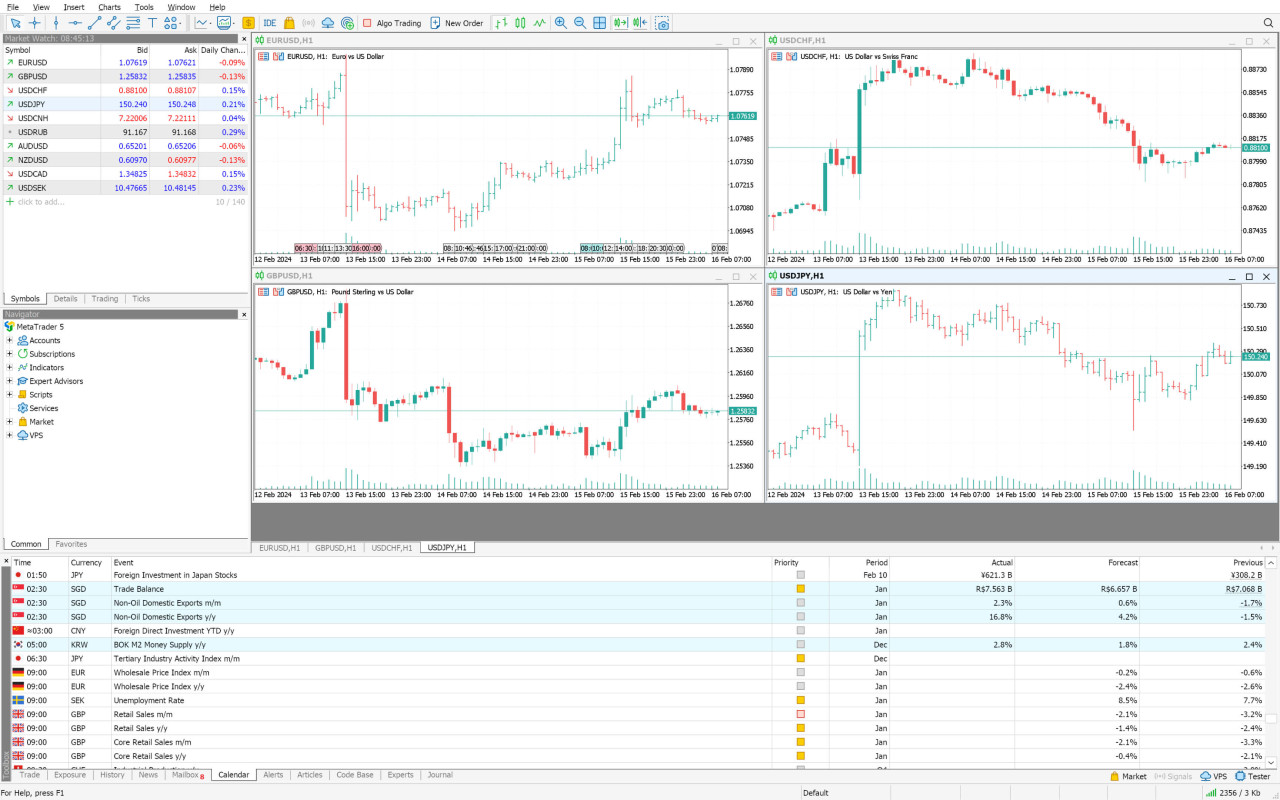The height and width of the screenshot is (800, 1280).
Task: Switch to the News tab in Toolbox
Action: click(x=148, y=775)
